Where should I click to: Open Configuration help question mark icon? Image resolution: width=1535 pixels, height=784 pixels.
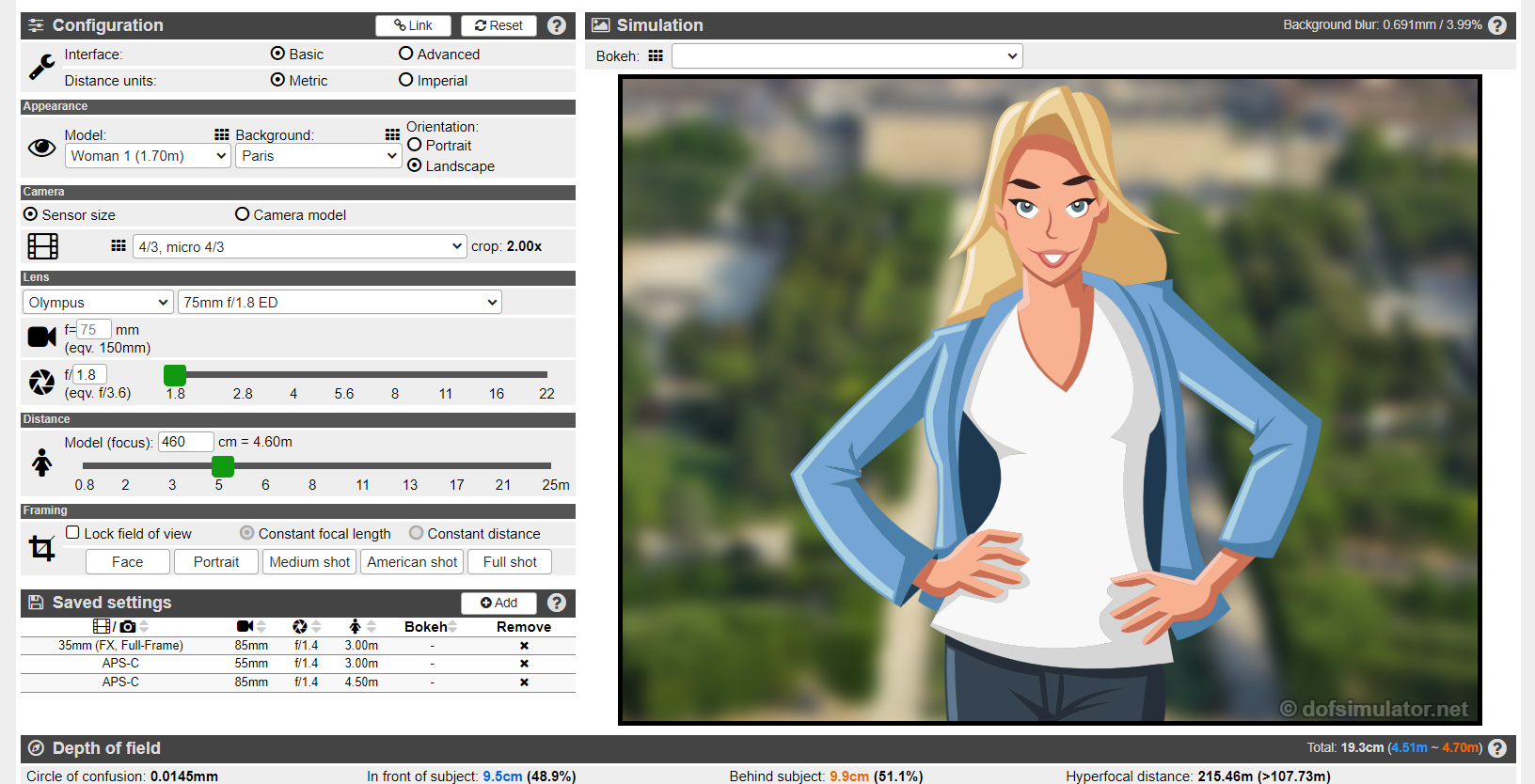point(557,25)
